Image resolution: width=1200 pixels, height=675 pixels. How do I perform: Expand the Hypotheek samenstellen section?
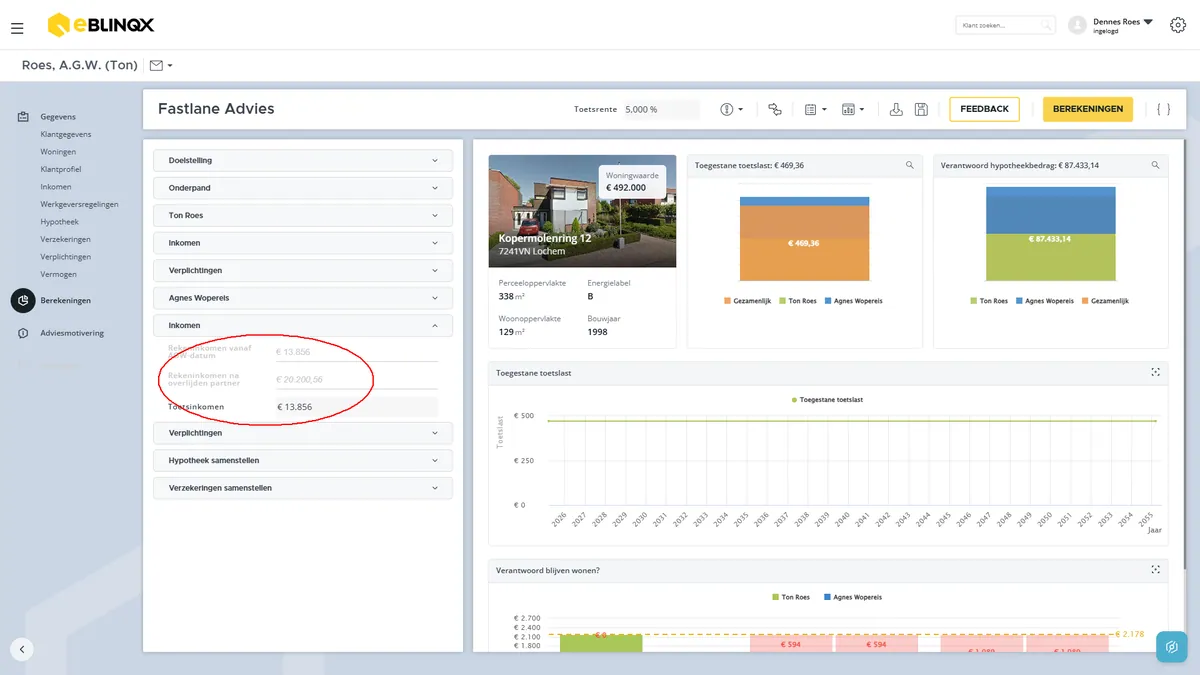coord(303,460)
